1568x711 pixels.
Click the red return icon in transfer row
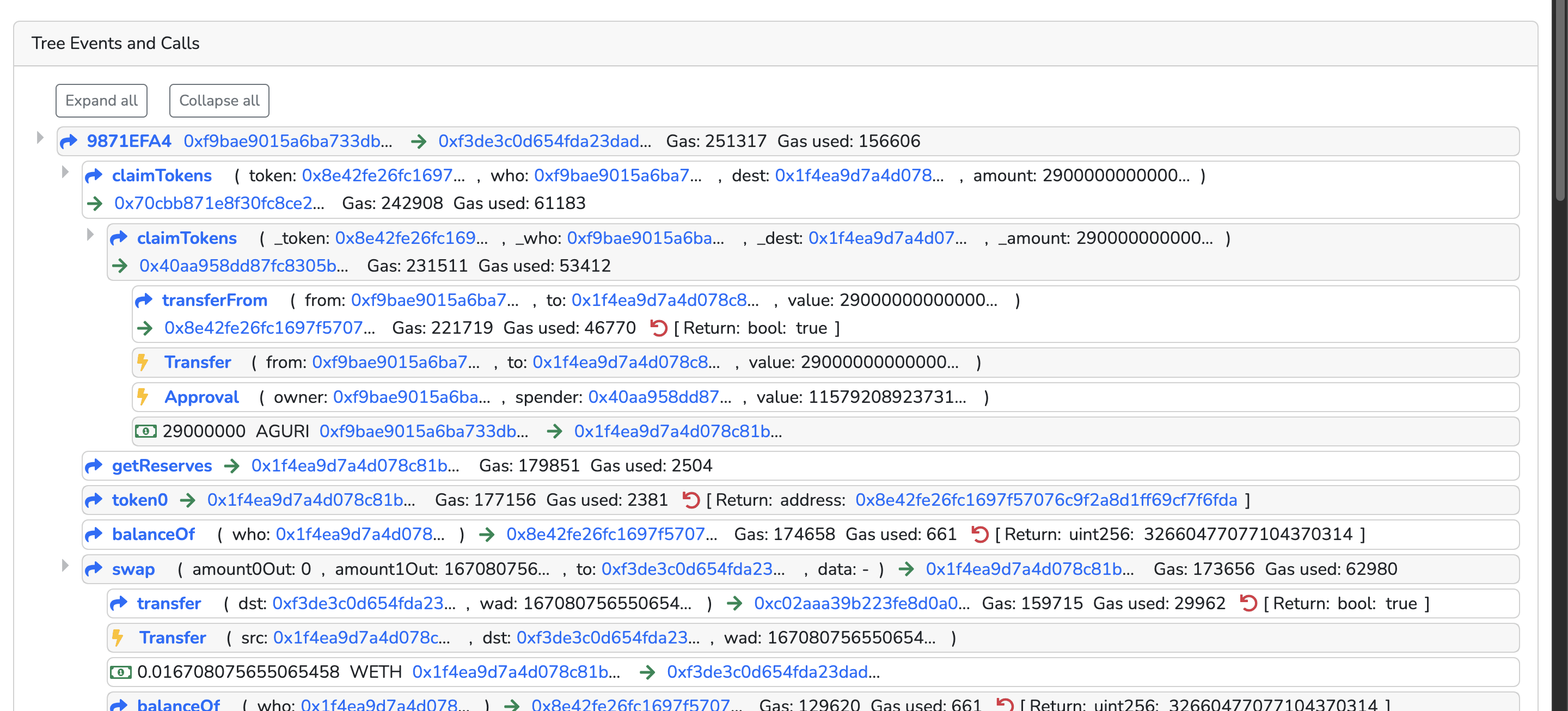click(1248, 603)
